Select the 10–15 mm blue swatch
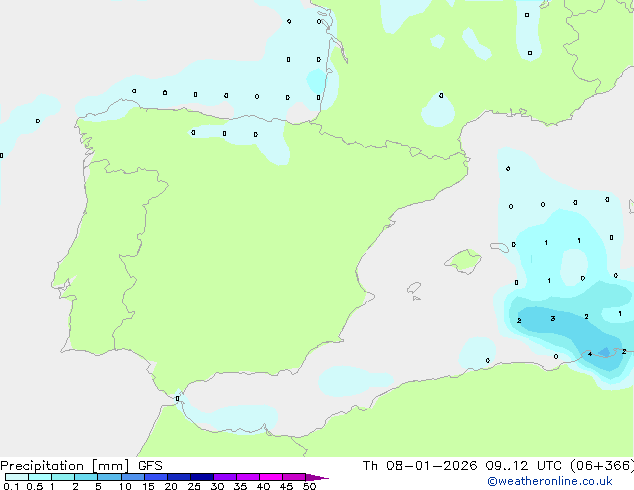 pyautogui.click(x=133, y=477)
